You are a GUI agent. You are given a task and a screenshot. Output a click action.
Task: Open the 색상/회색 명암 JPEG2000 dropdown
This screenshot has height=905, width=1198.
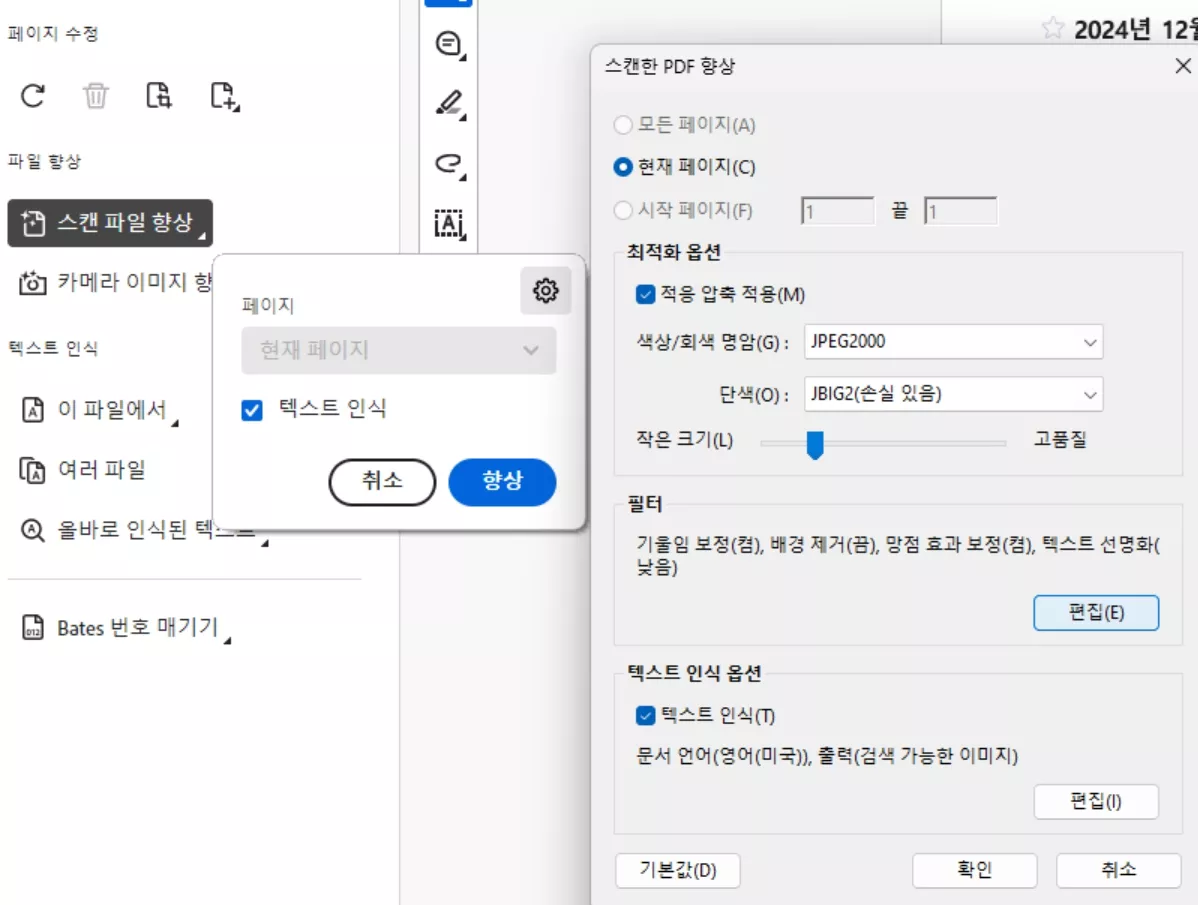(x=951, y=342)
